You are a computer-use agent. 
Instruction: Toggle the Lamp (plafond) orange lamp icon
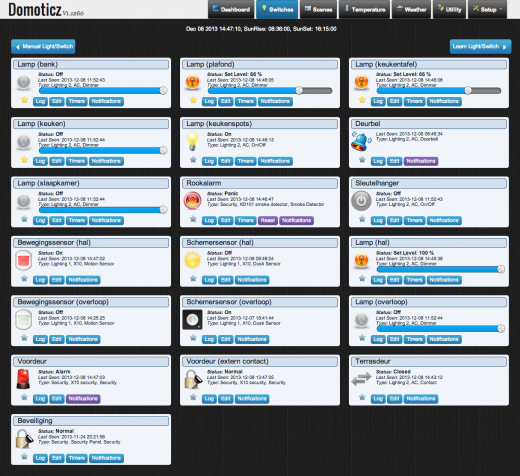point(193,82)
